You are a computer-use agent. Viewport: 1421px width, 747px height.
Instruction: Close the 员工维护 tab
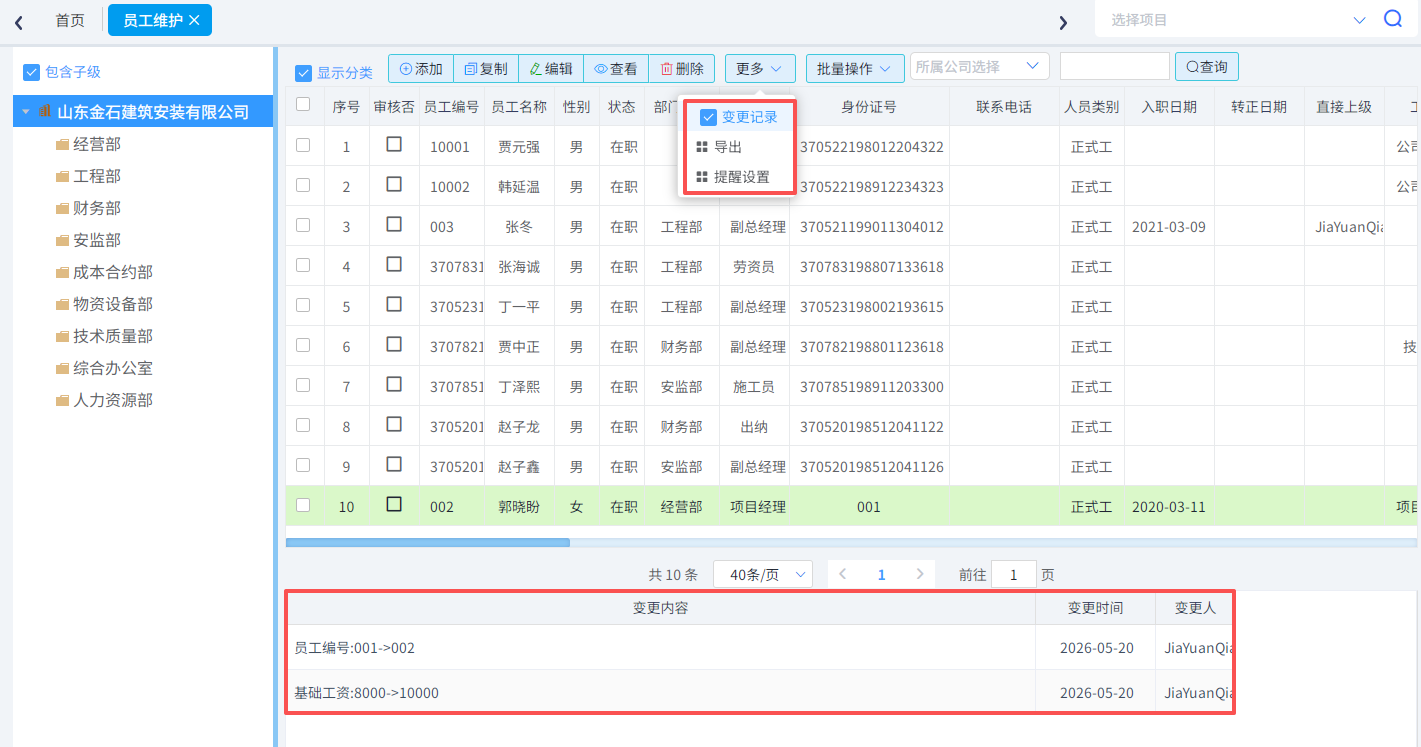194,20
